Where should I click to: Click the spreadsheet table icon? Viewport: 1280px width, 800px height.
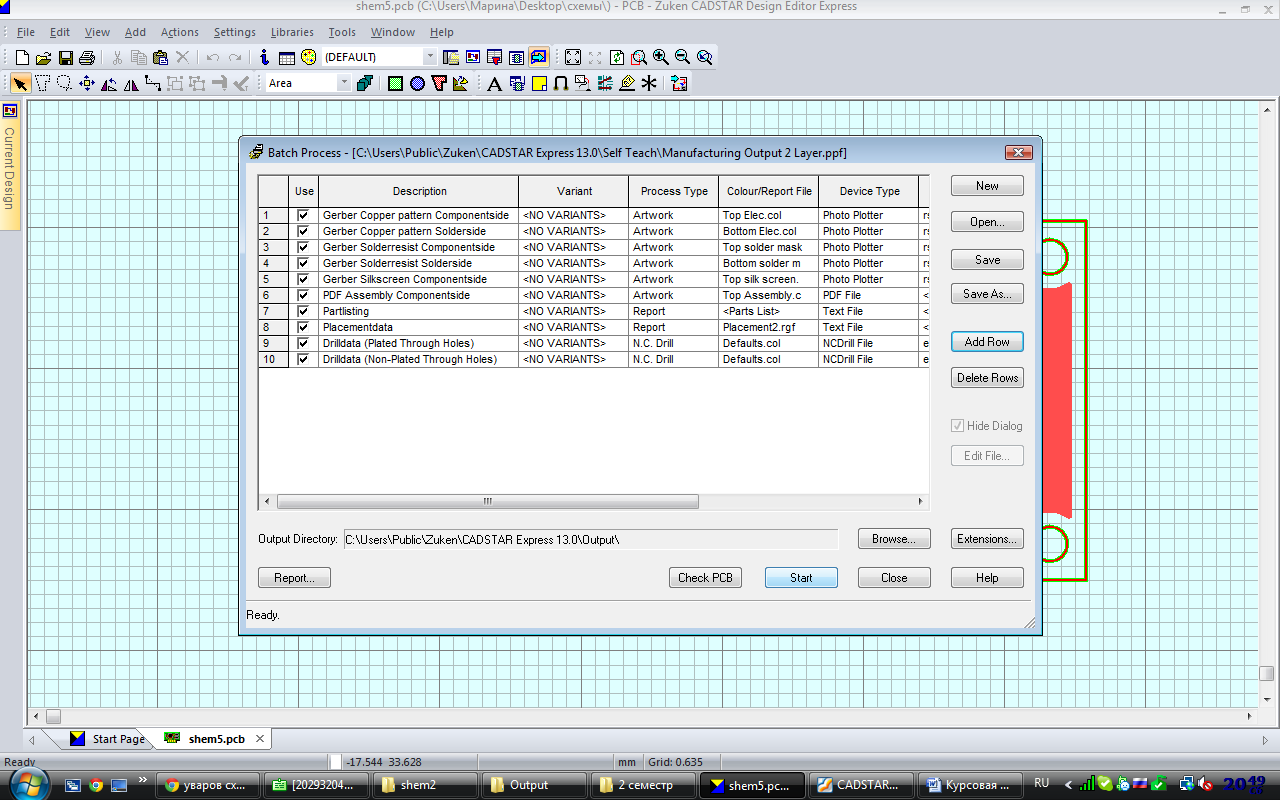(286, 57)
